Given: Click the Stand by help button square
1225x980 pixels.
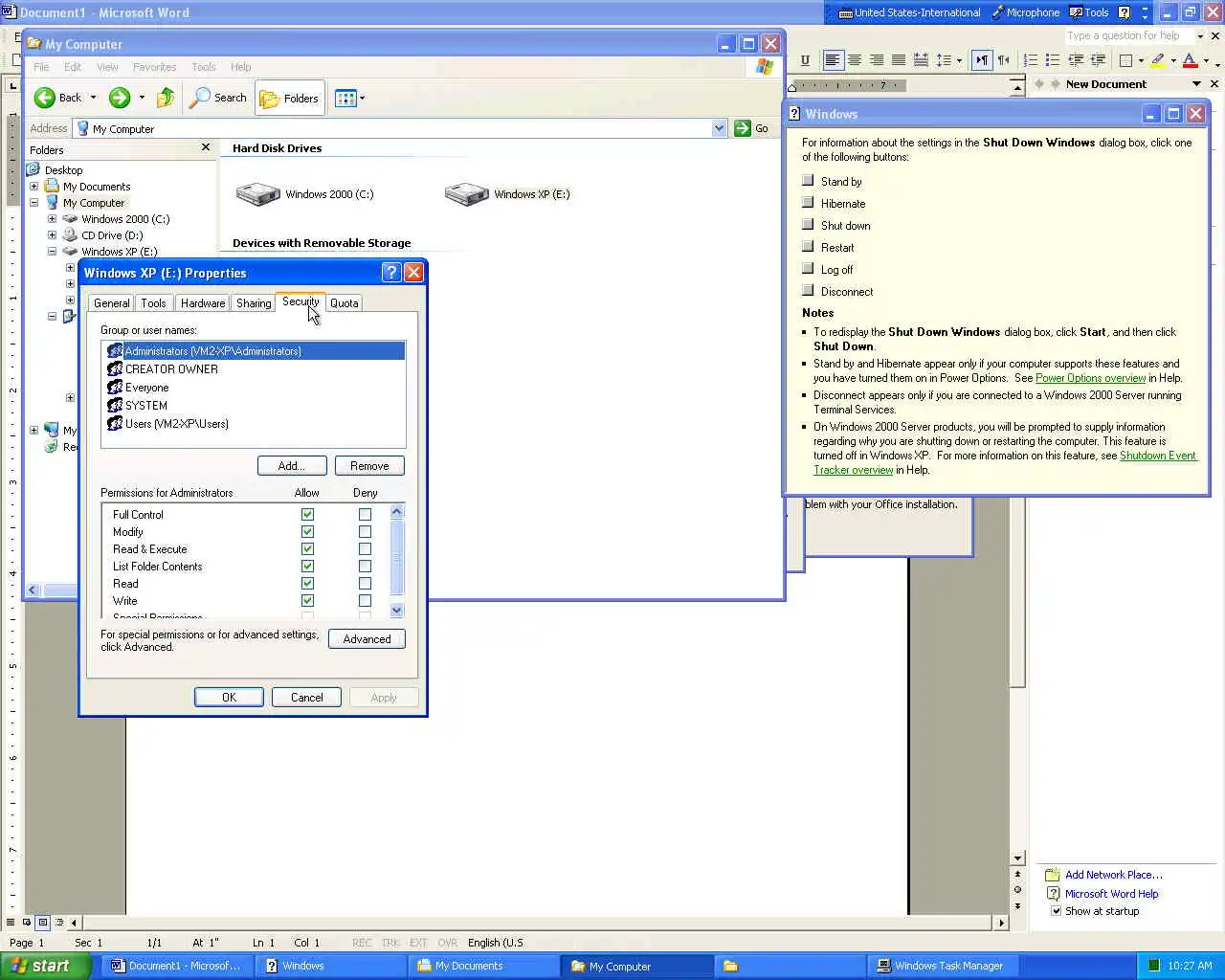Looking at the screenshot, I should point(808,181).
